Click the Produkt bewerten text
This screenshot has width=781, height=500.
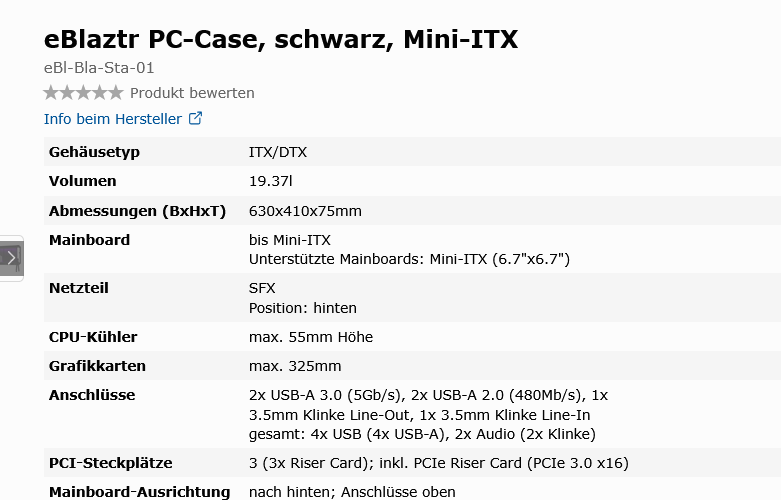pos(192,93)
